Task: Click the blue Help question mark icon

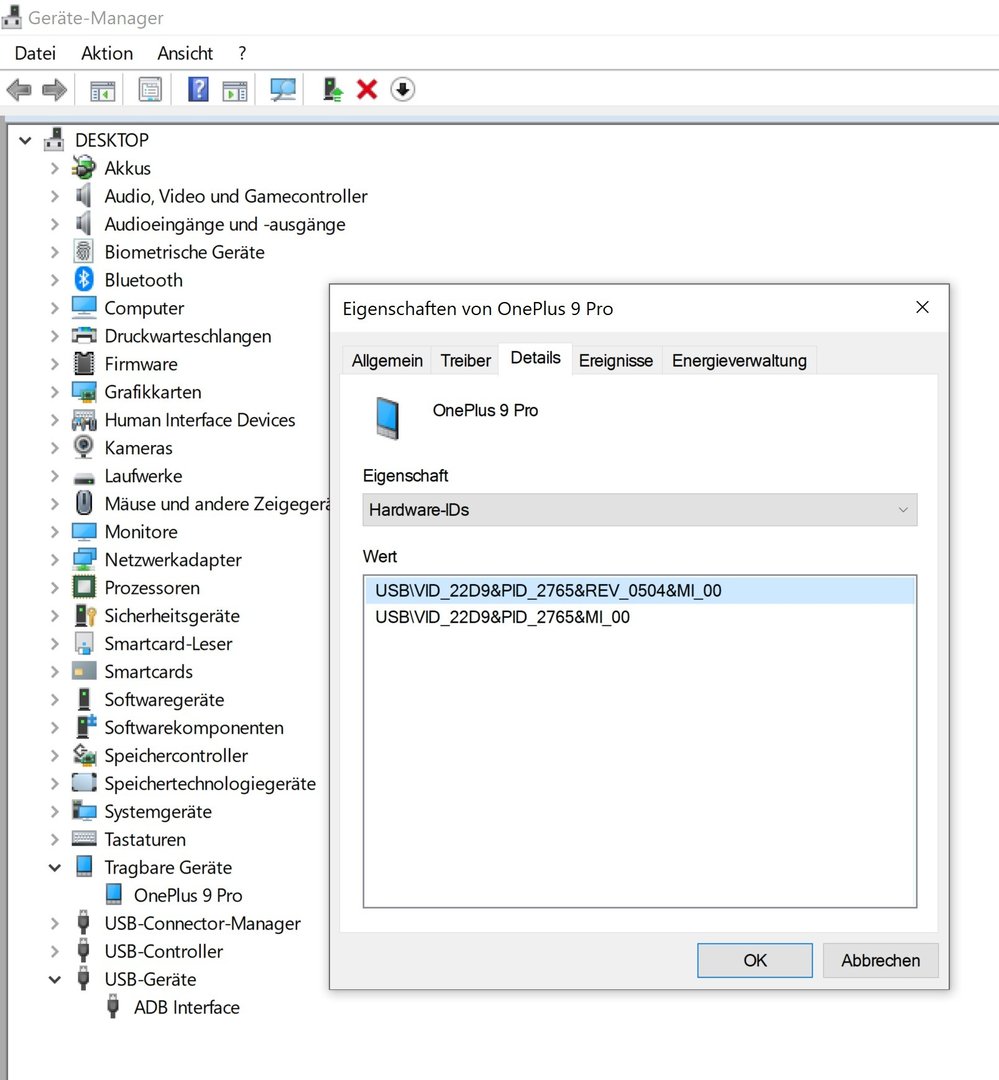Action: [x=198, y=90]
